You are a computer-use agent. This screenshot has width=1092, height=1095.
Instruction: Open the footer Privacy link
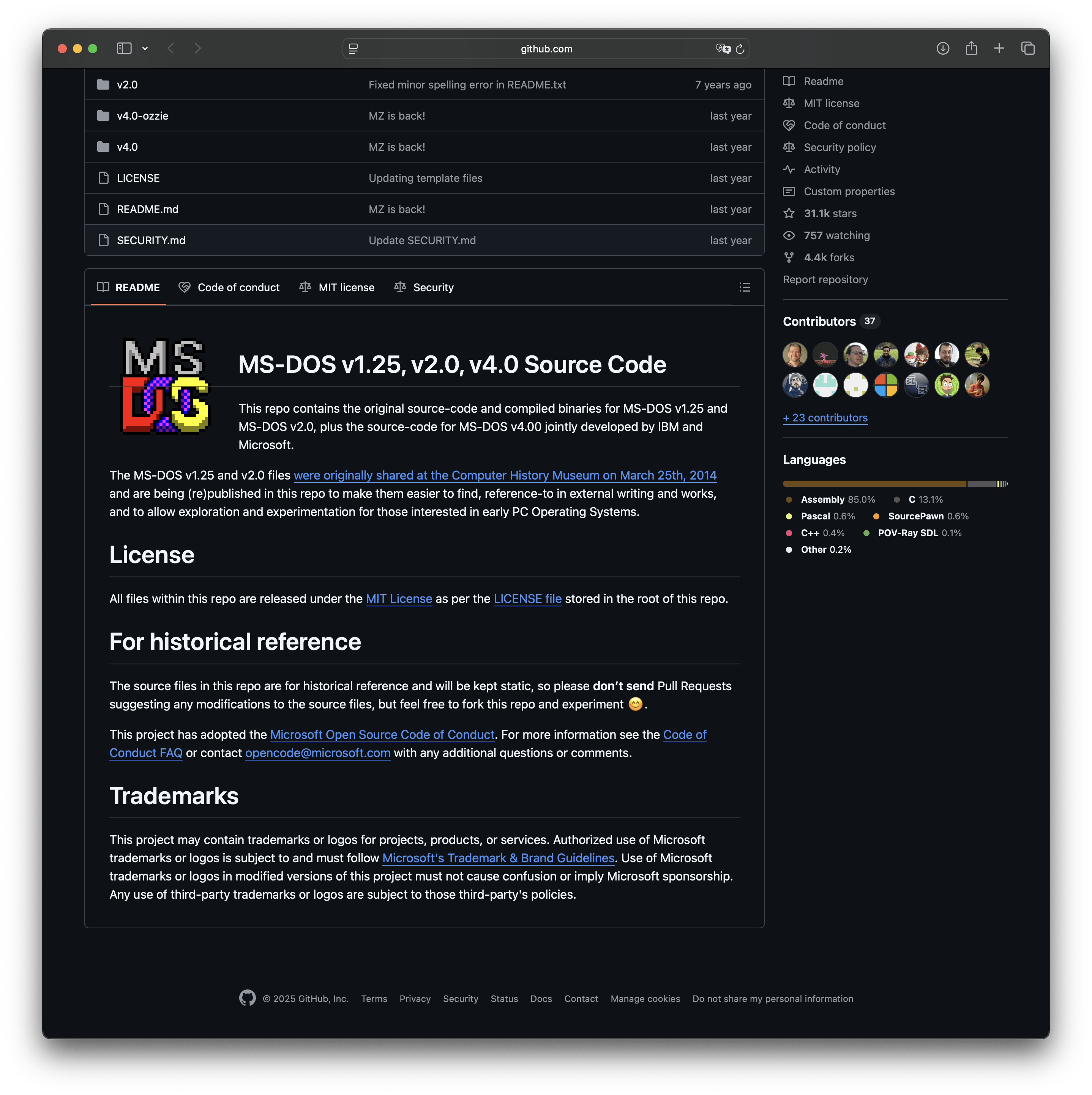(415, 1000)
